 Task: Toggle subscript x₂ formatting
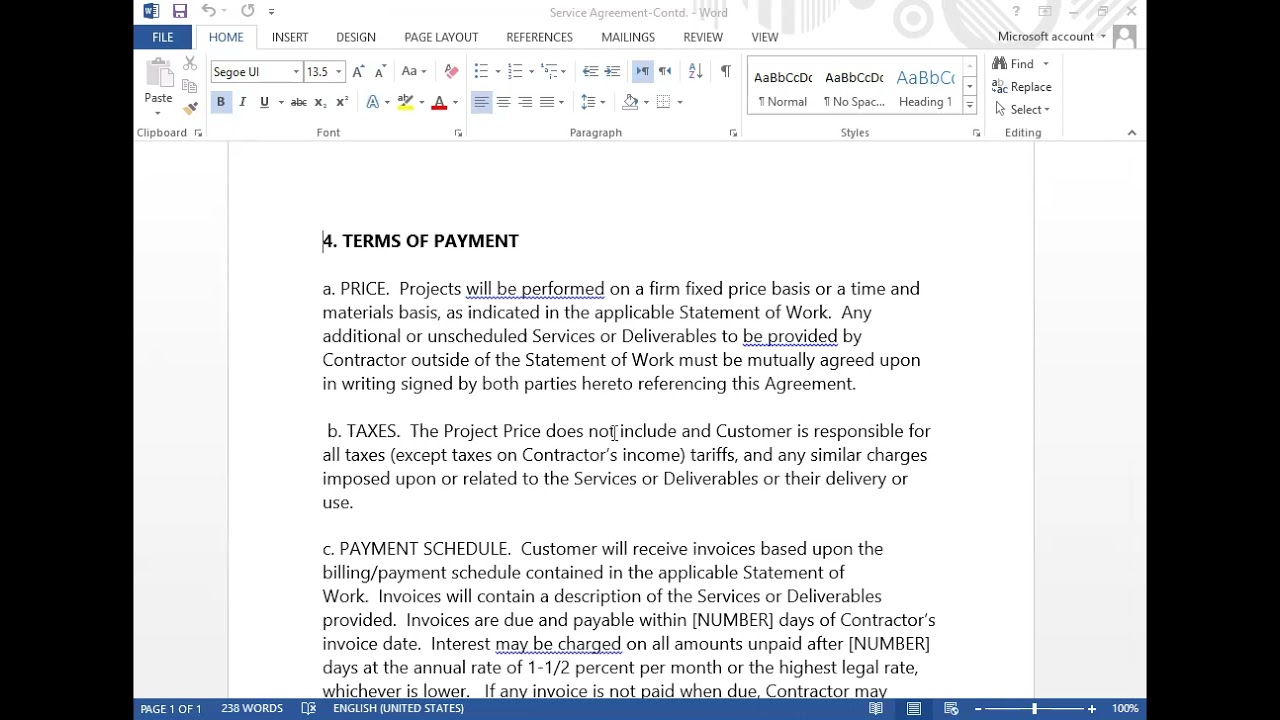click(x=320, y=102)
